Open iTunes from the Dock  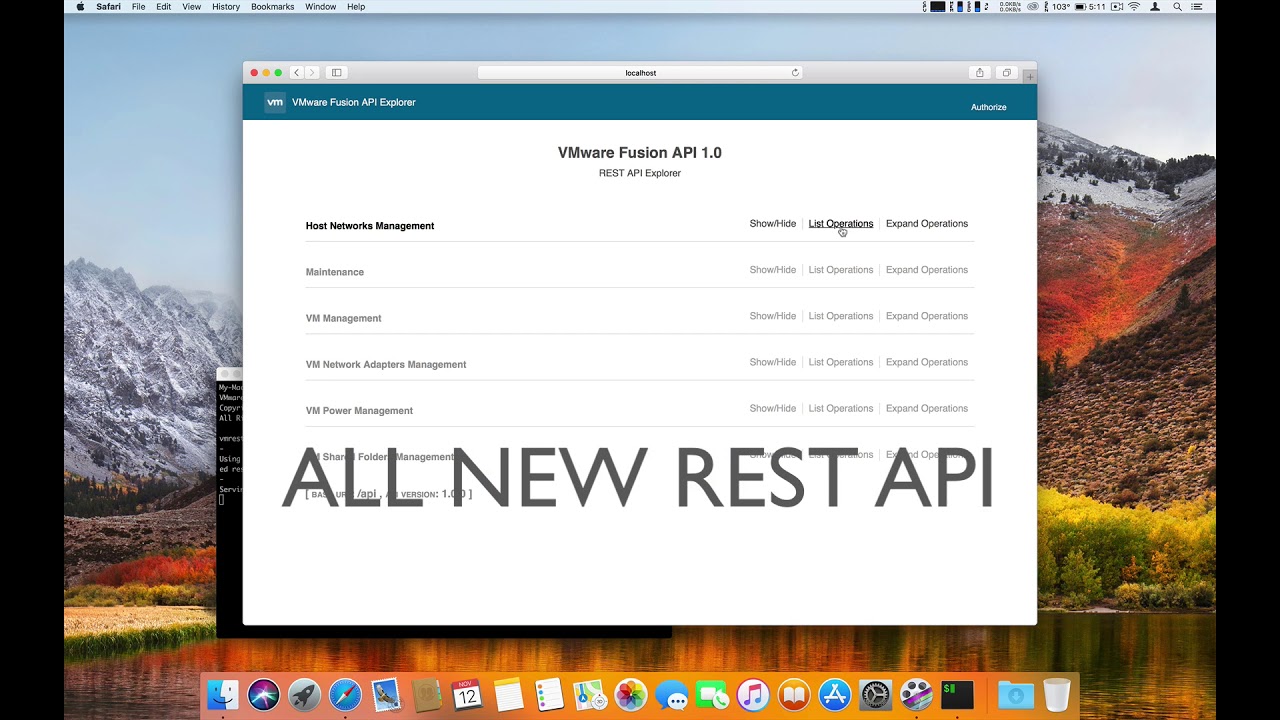coord(753,694)
